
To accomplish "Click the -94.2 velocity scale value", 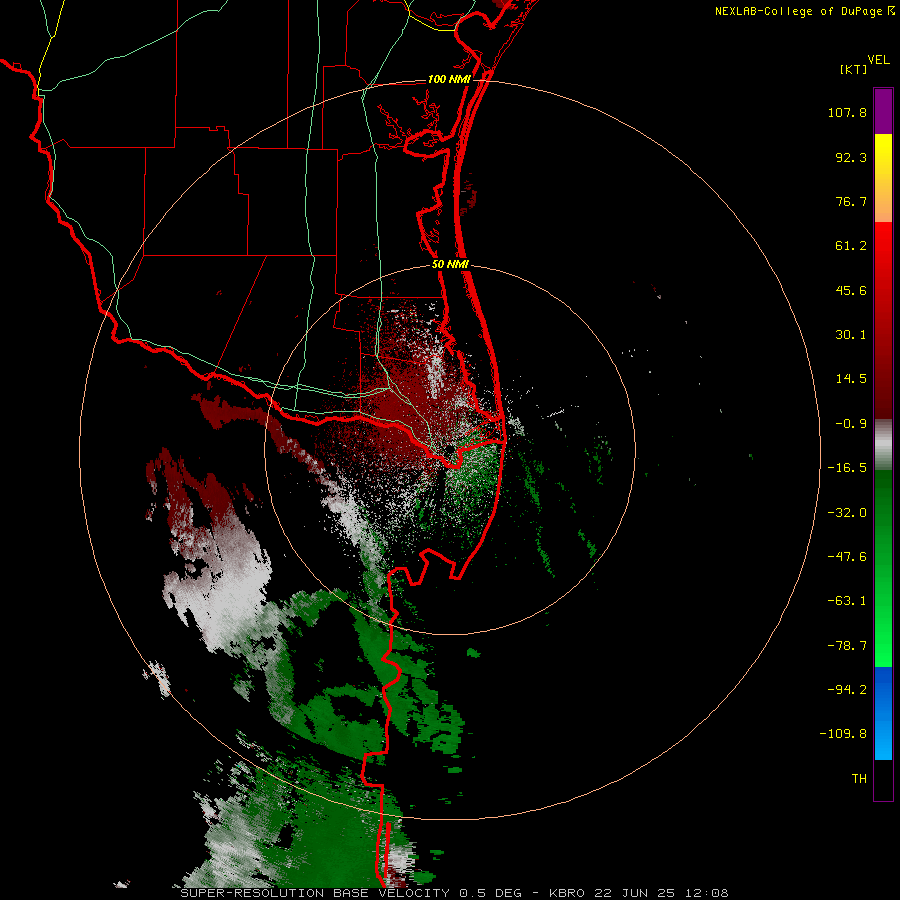I will tap(847, 689).
